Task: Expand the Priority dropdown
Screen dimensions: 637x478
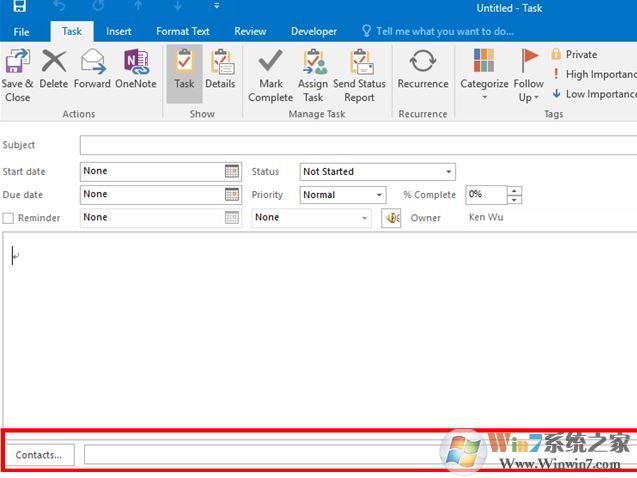Action: (379, 195)
